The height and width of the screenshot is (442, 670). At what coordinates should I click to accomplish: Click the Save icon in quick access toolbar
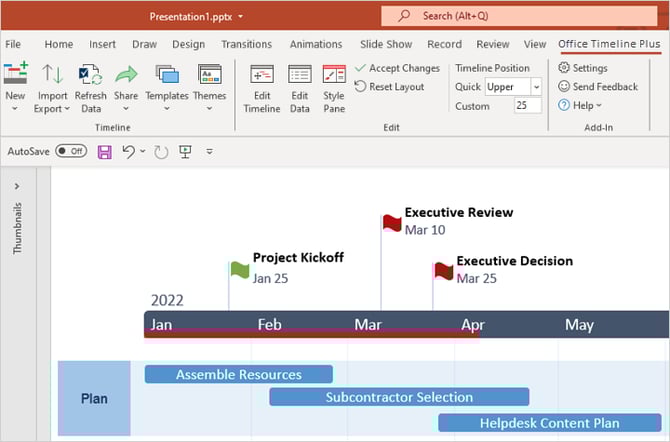(104, 151)
